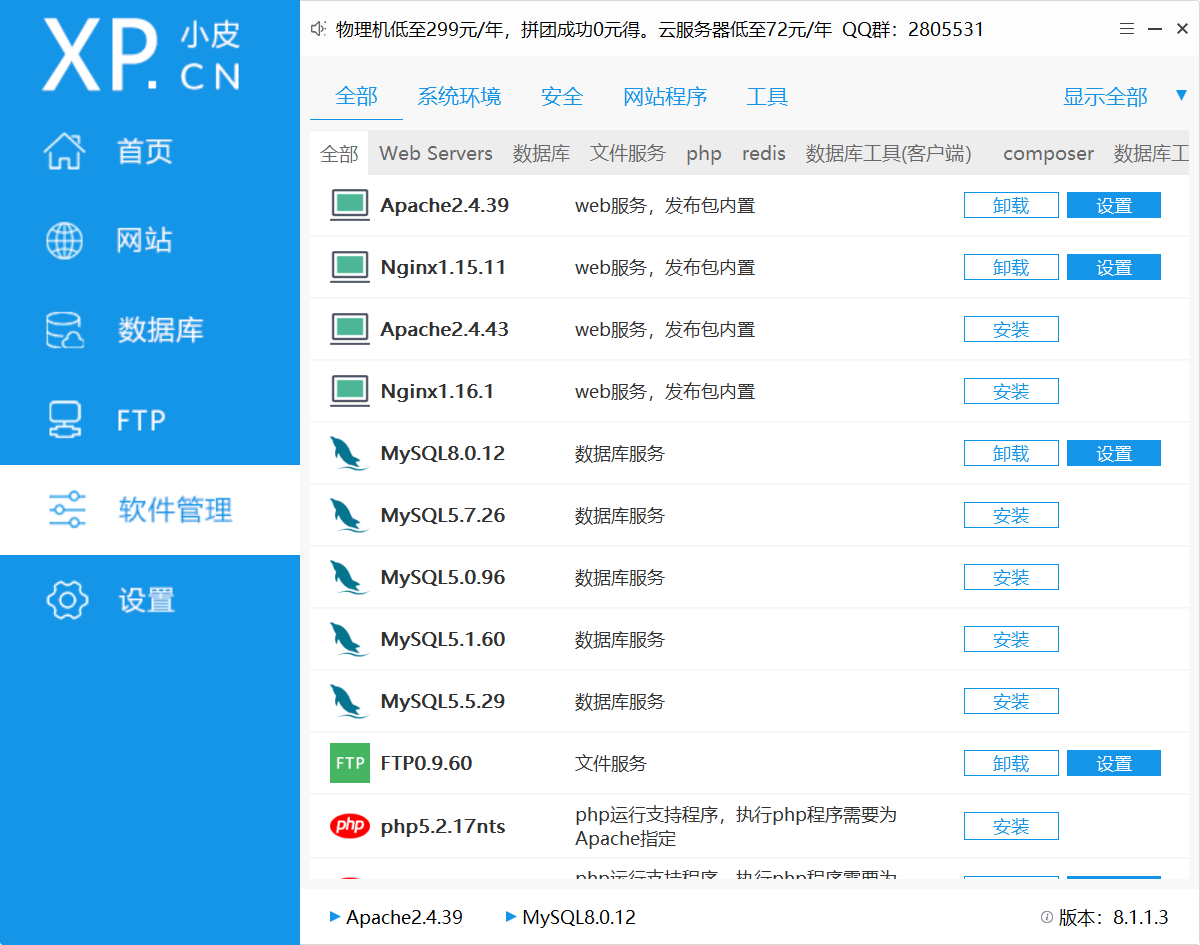Expand the Apache2.4.39 status arrow at bottom

point(335,916)
